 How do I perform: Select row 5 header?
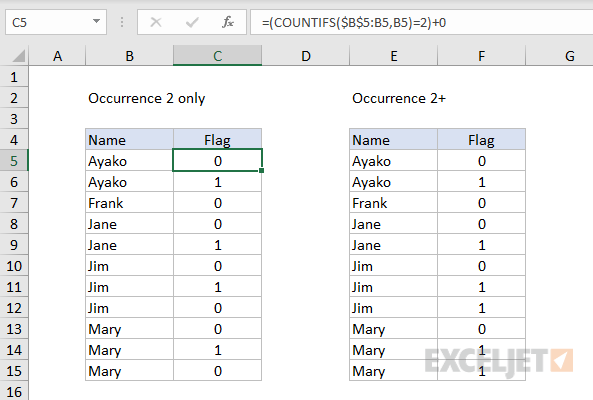tap(14, 161)
